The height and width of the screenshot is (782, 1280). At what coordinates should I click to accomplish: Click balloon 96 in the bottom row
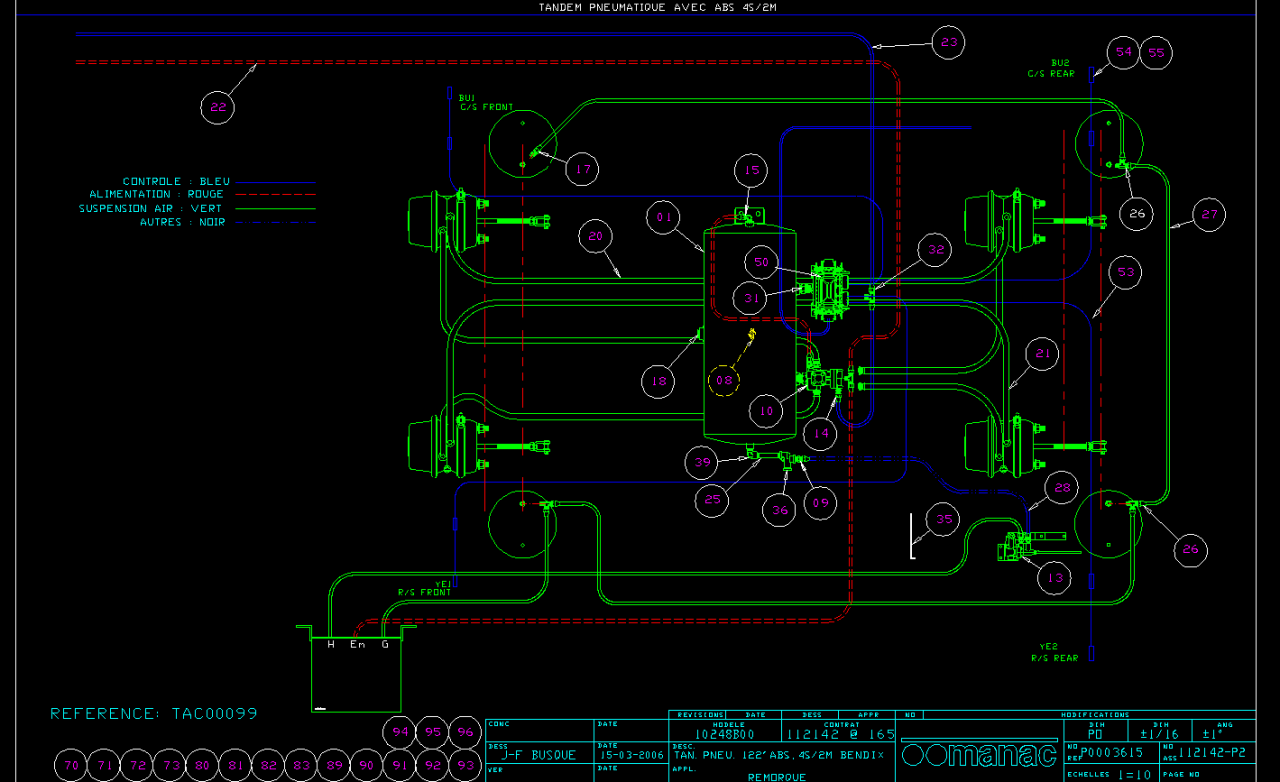[464, 732]
